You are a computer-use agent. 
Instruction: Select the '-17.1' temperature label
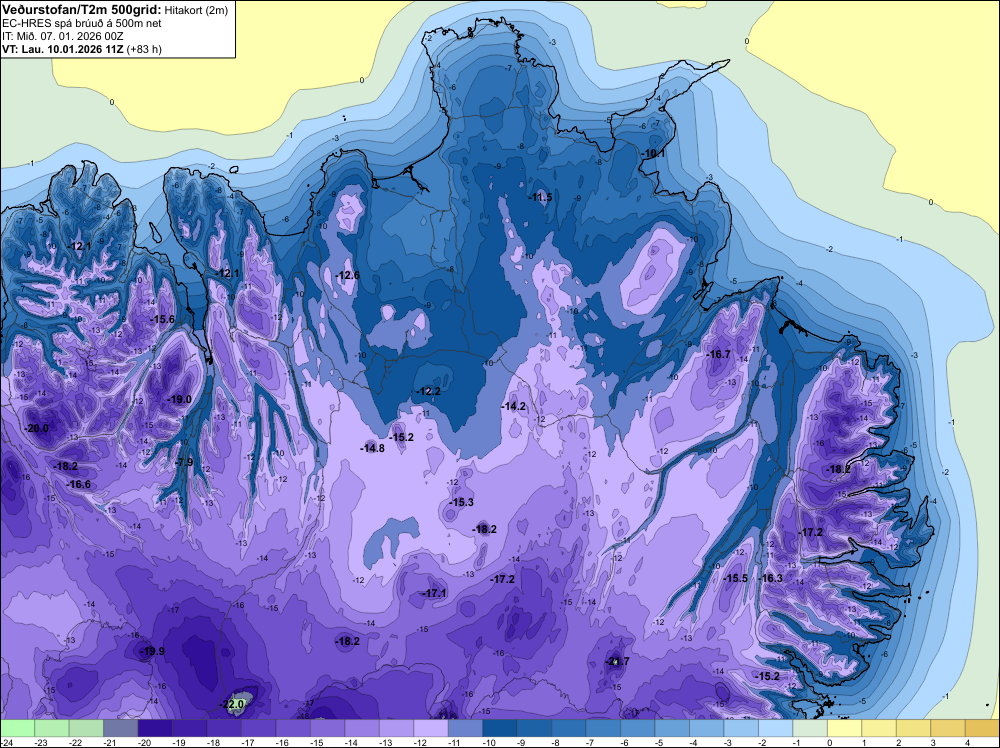tap(434, 593)
